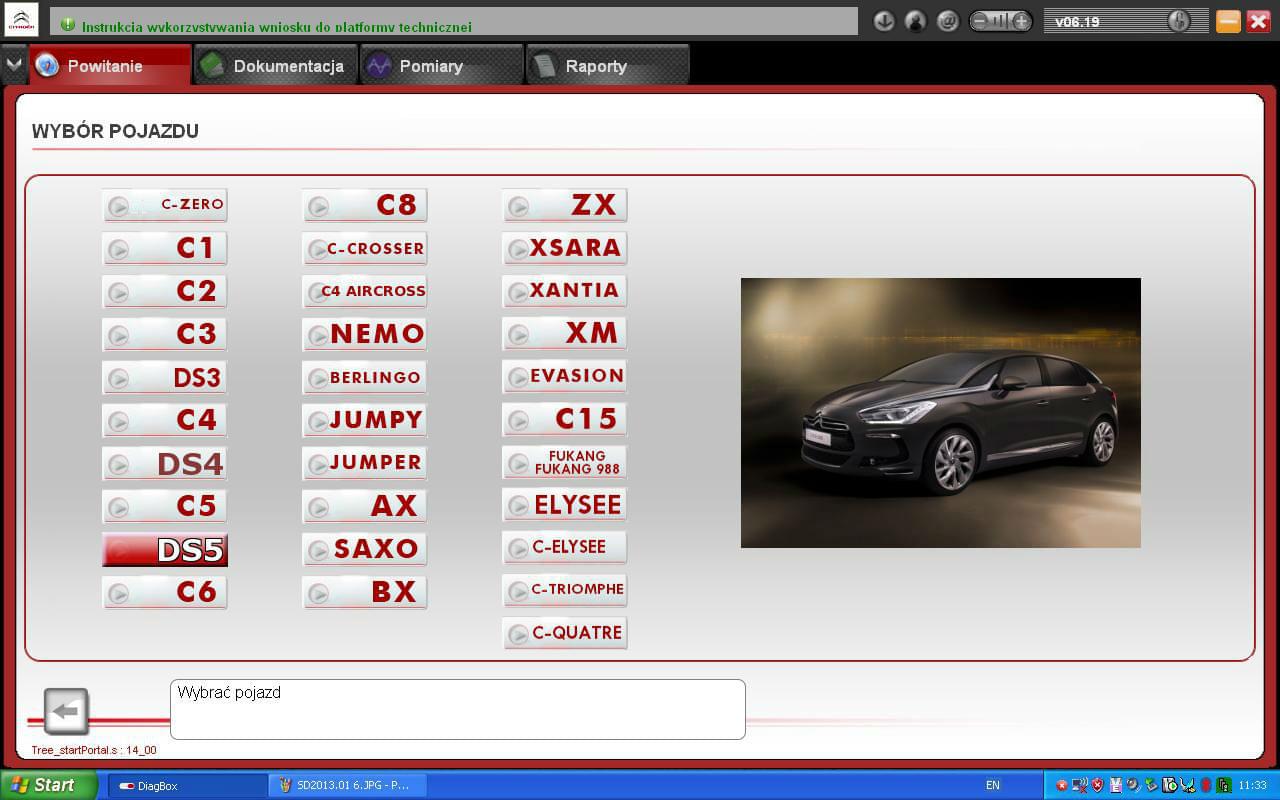1280x800 pixels.
Task: Select the NEMO vehicle
Action: click(x=365, y=334)
